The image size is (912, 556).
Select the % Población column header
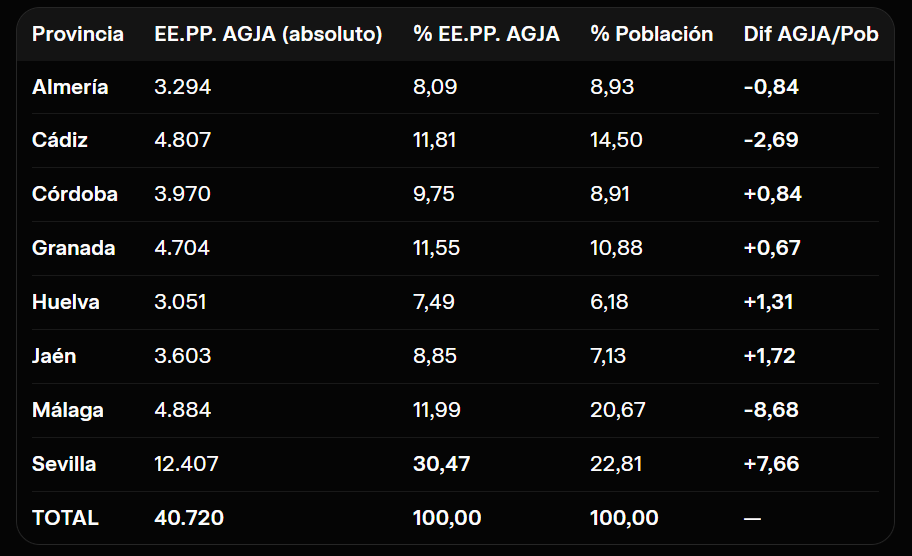(x=651, y=34)
